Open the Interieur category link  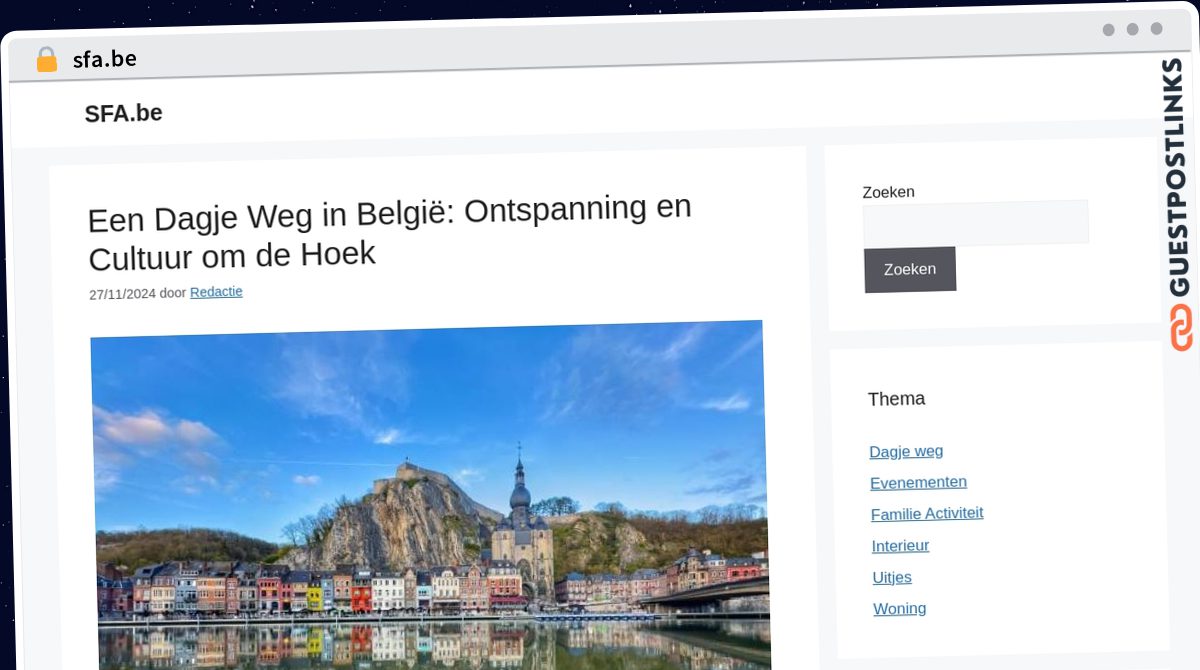coord(900,545)
